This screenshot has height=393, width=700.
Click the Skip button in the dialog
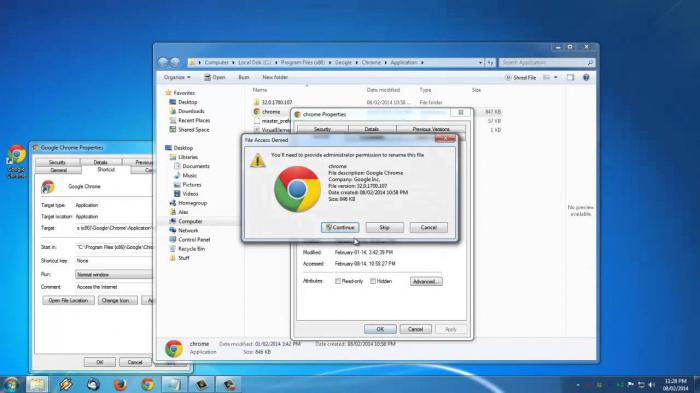(x=384, y=227)
